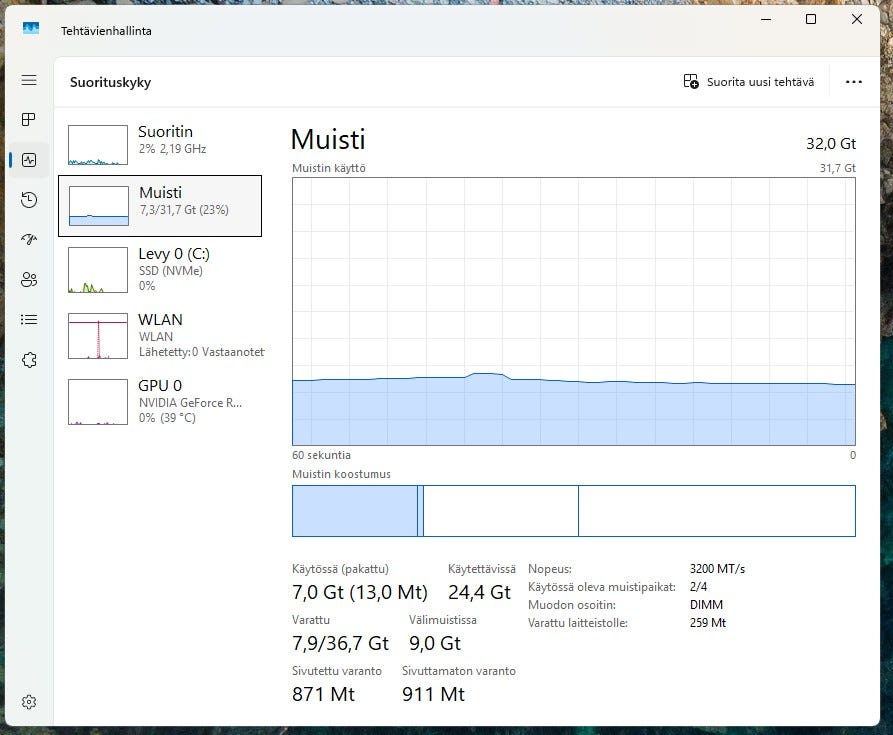Select the GPU 0 performance item
This screenshot has width=893, height=735.
(x=160, y=402)
